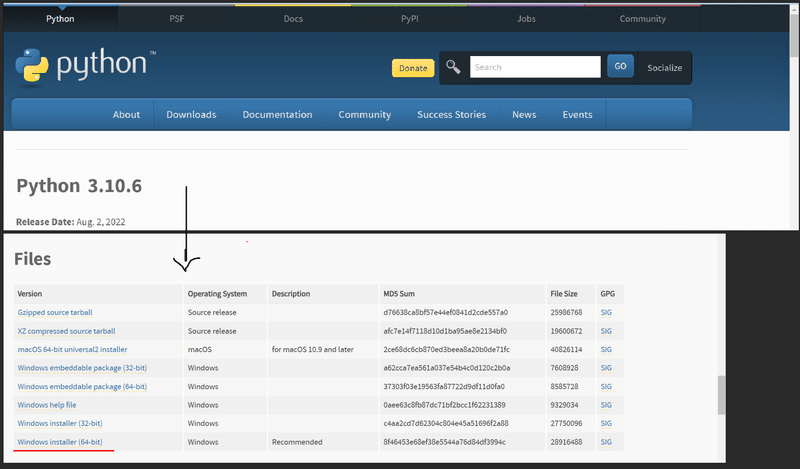Click the MD5 sum 8f46453e68ef38e5544a76d84df3994c
The width and height of the screenshot is (800, 469).
click(444, 442)
